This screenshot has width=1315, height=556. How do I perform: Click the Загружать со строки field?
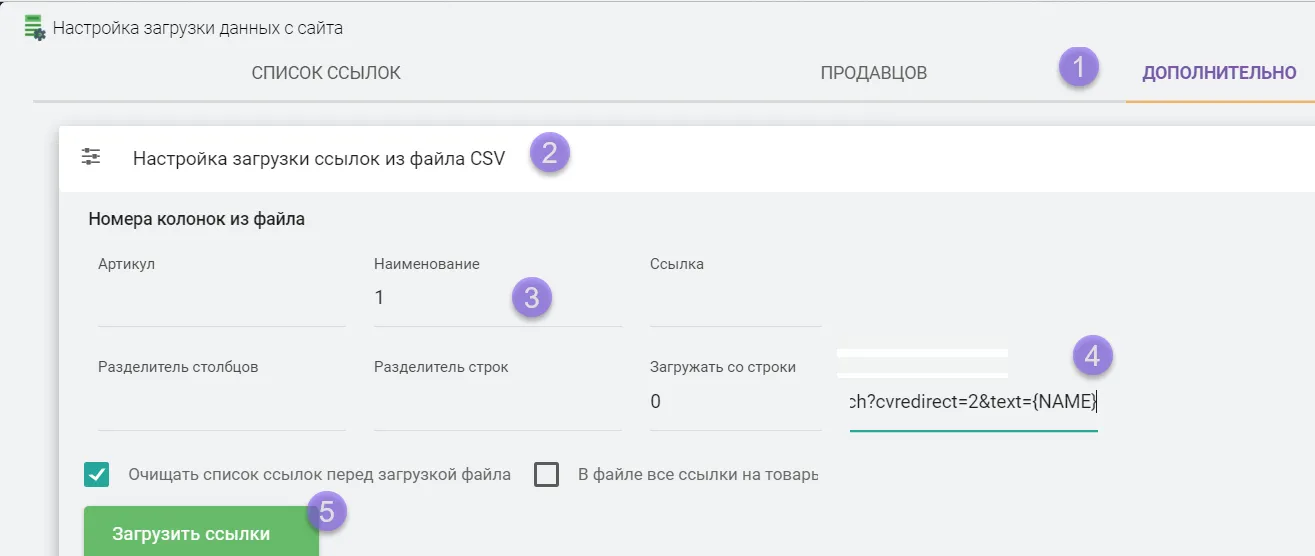click(x=735, y=402)
